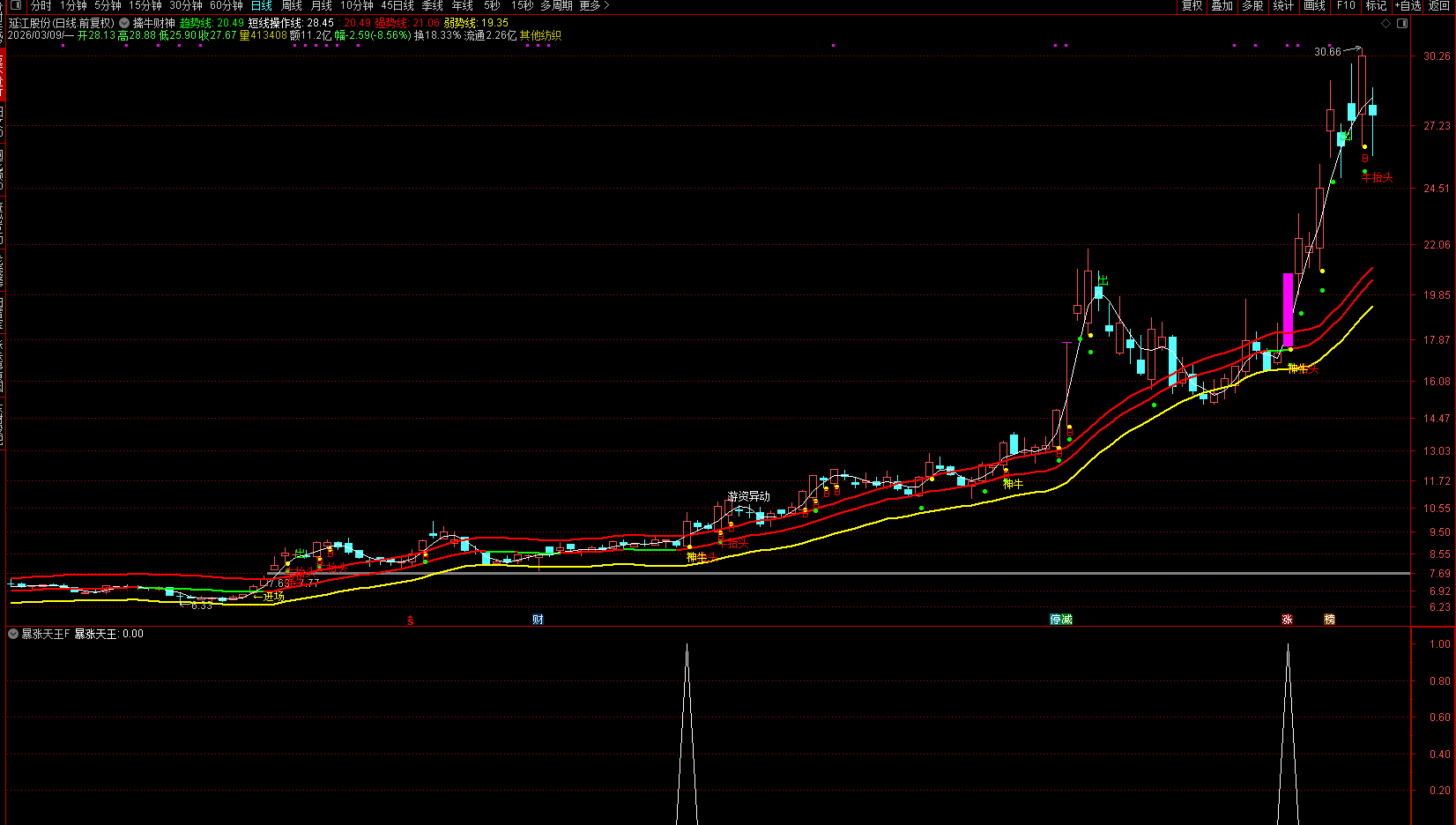1456x825 pixels.
Task: Add stock with +自选 button
Action: (x=1408, y=5)
